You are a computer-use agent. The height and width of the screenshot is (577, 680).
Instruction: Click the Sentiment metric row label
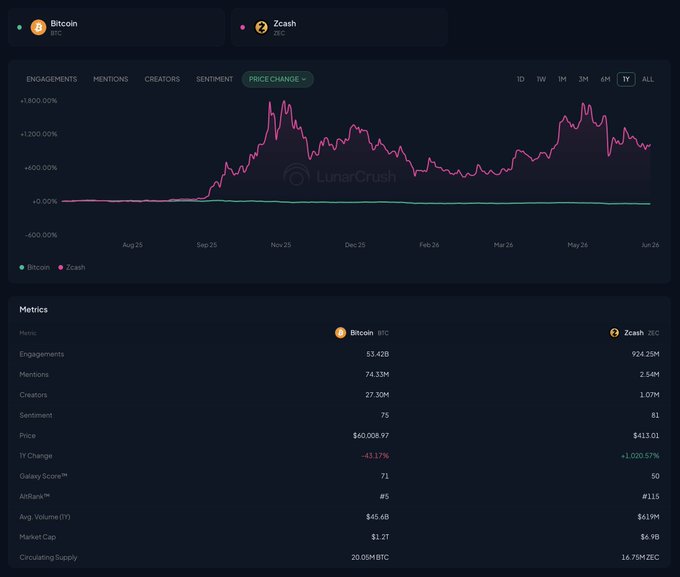(36, 415)
